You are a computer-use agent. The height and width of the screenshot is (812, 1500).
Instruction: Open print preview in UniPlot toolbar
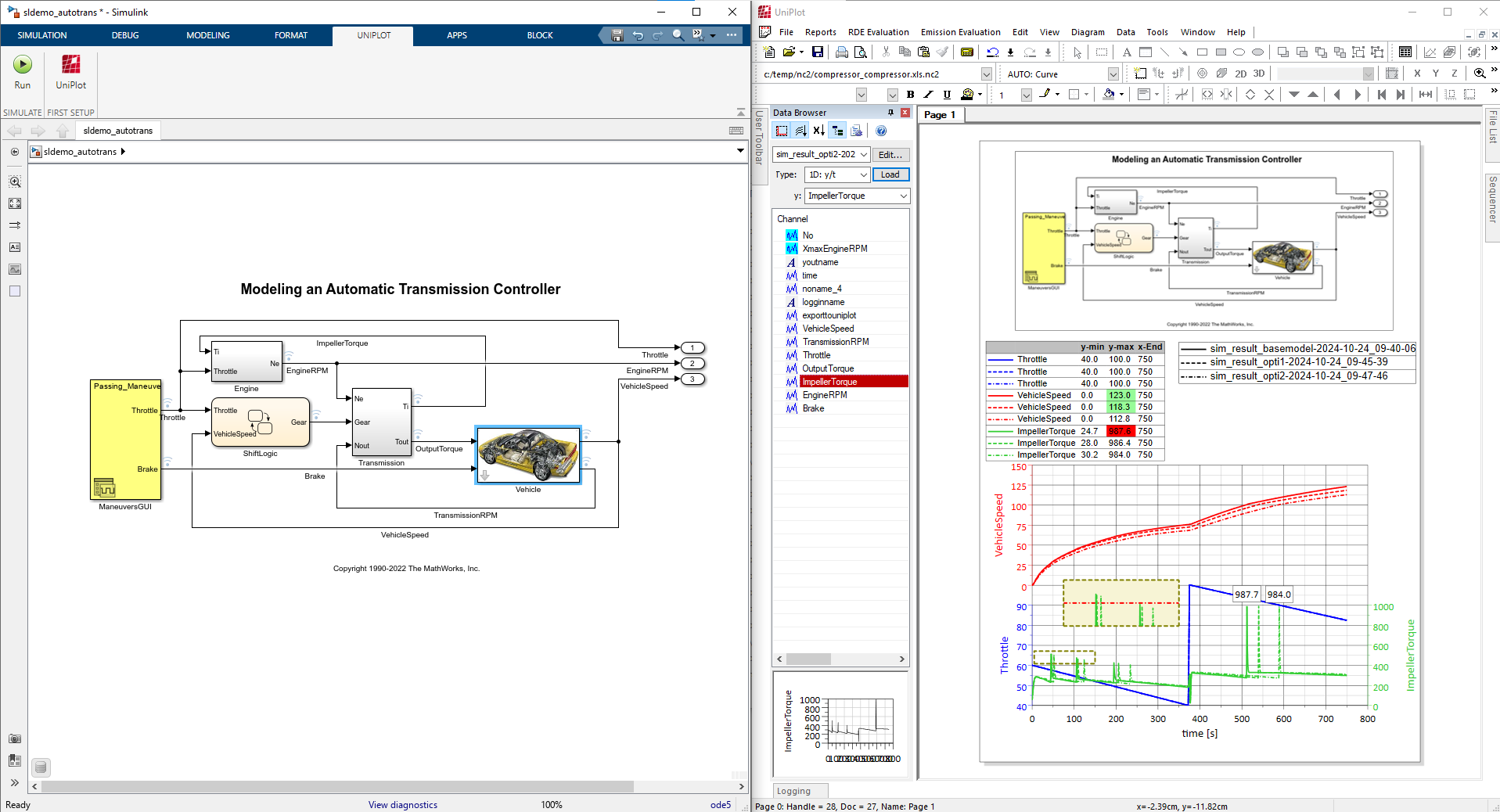pyautogui.click(x=861, y=52)
